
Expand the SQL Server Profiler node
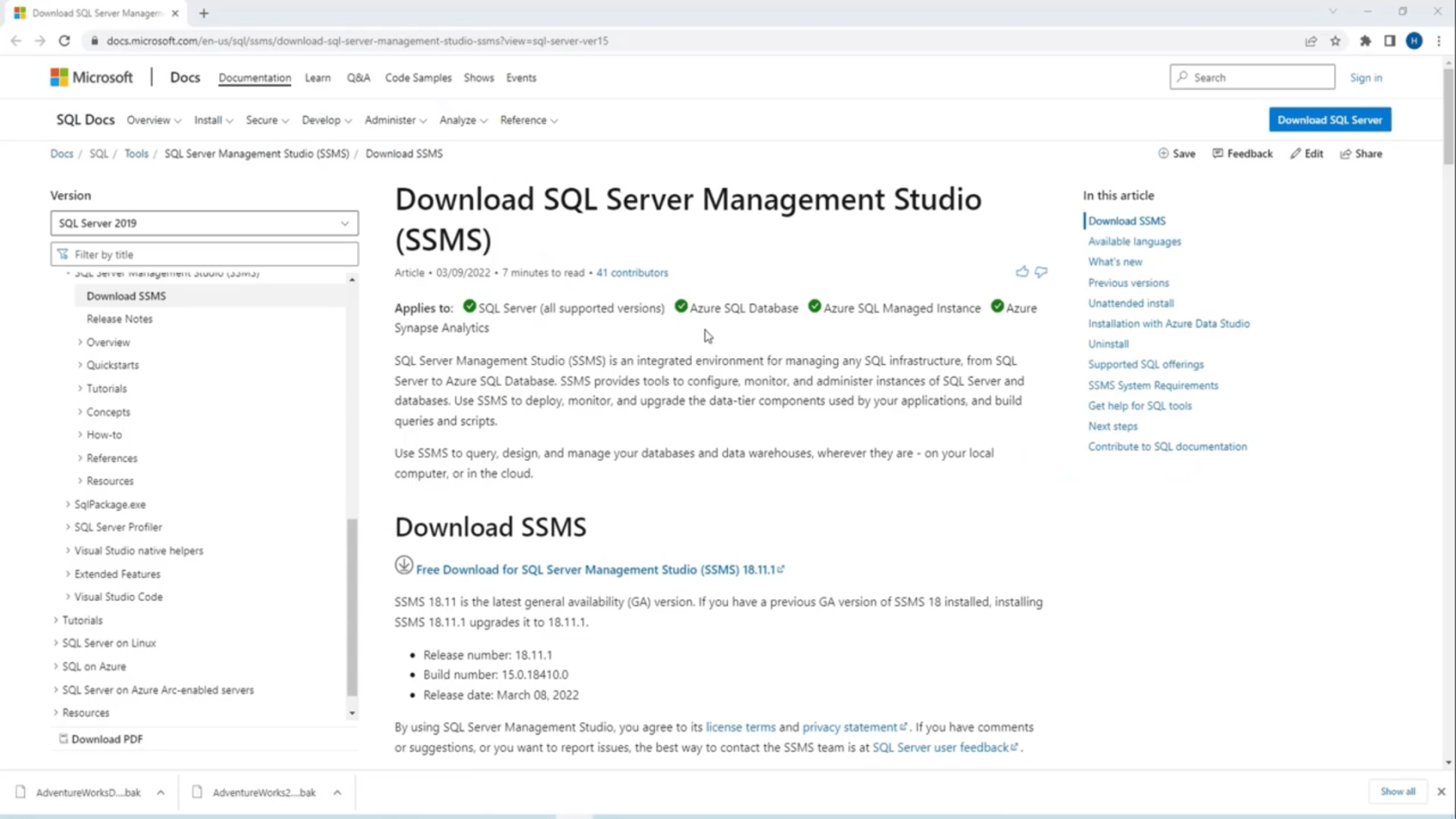point(68,527)
